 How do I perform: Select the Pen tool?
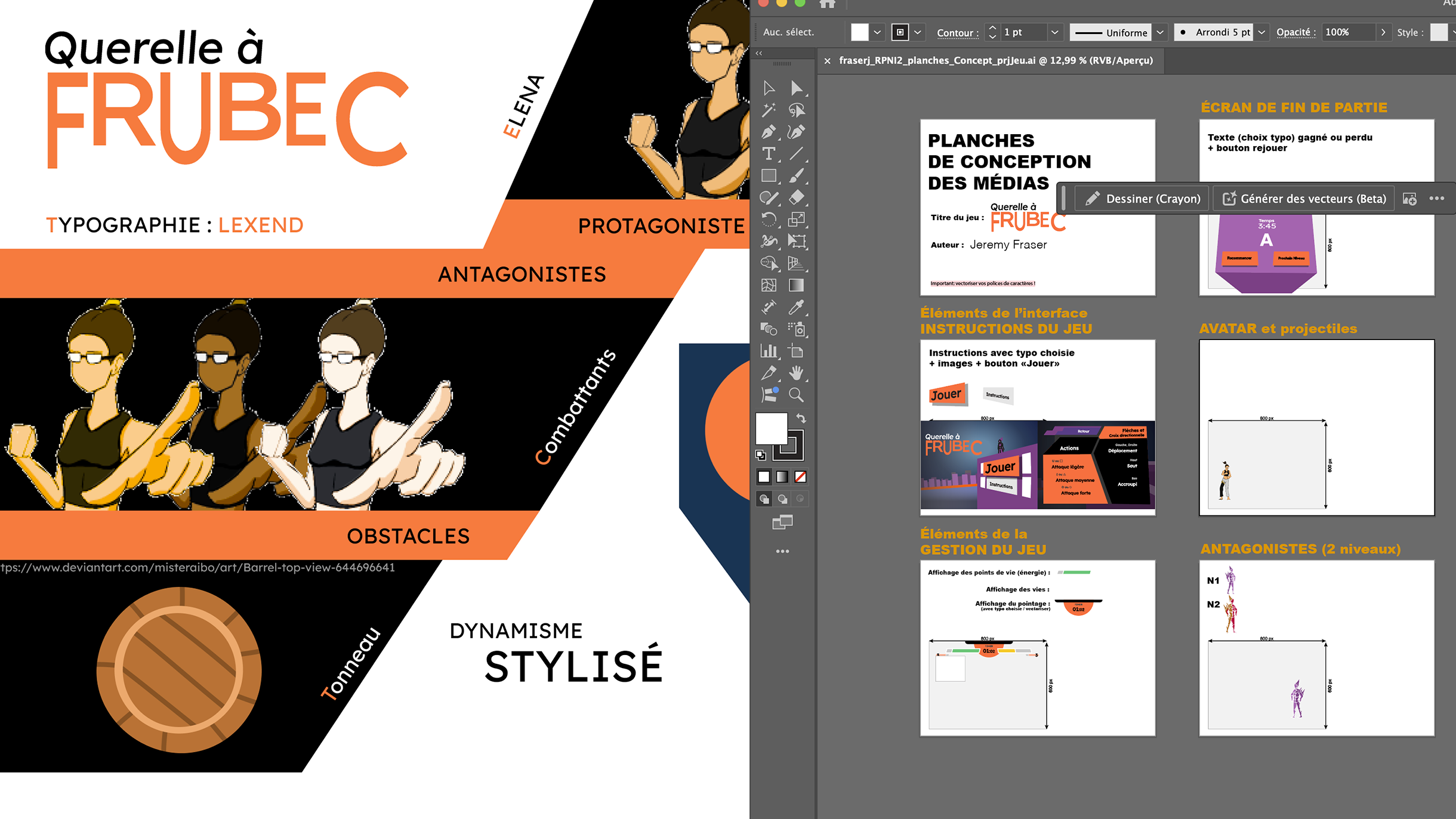[769, 132]
